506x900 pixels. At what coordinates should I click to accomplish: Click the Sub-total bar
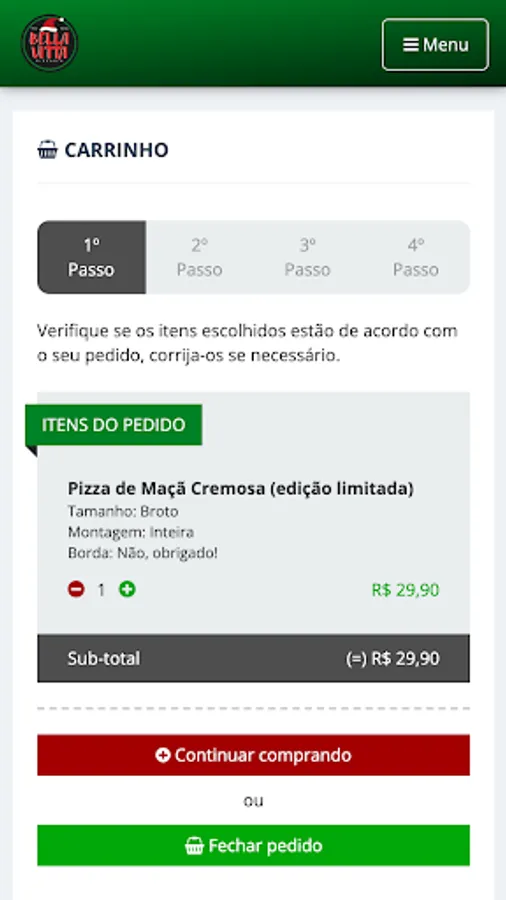pyautogui.click(x=254, y=658)
